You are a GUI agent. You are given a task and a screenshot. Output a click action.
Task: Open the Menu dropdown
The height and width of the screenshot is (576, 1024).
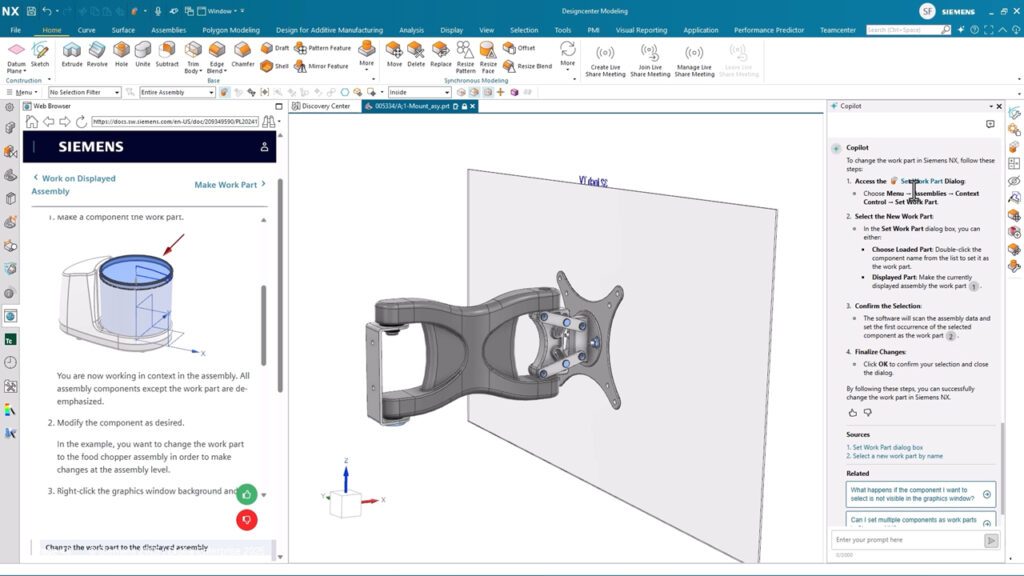22,92
